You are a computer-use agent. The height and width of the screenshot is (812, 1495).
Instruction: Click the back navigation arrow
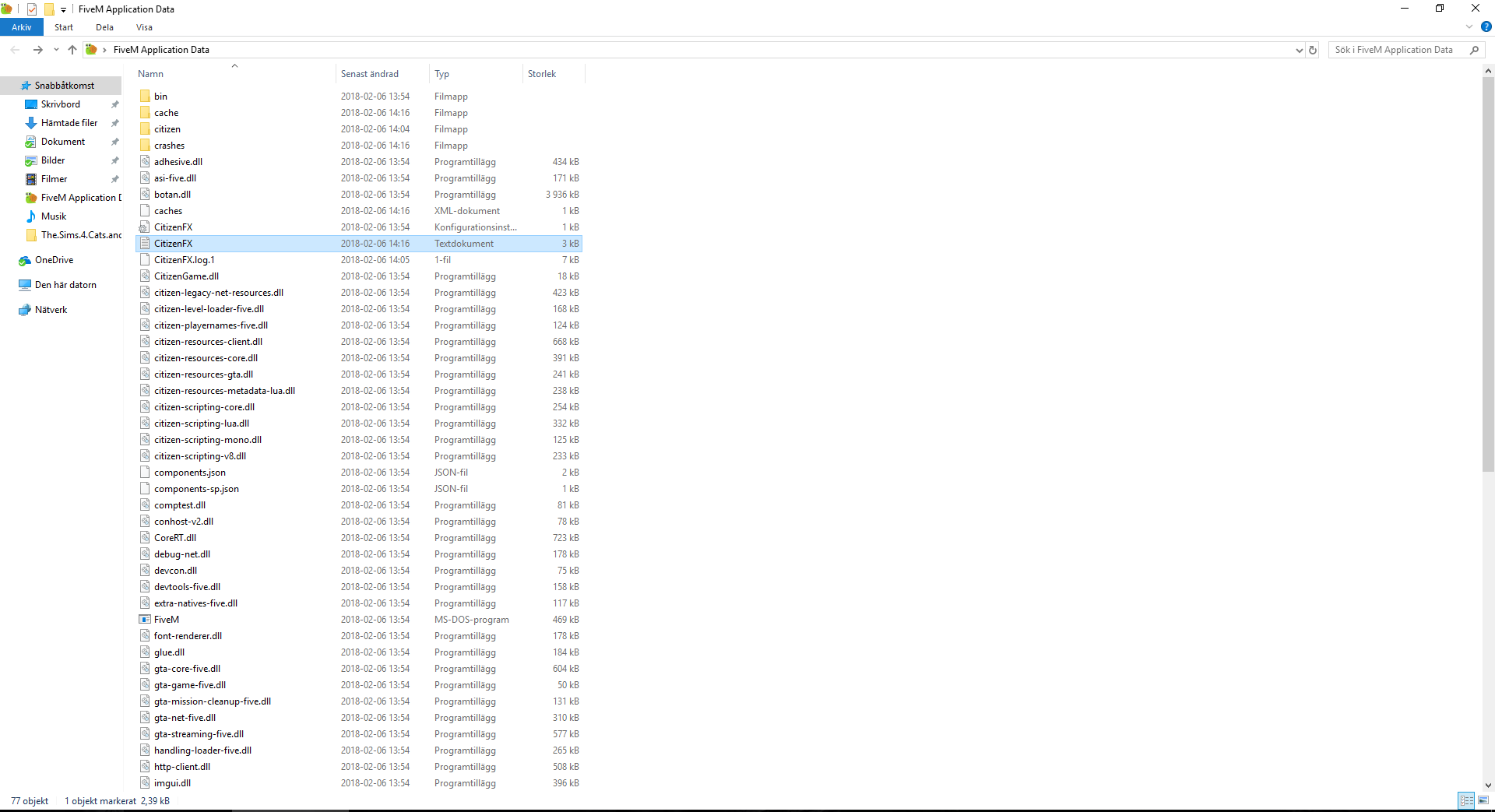(x=15, y=50)
